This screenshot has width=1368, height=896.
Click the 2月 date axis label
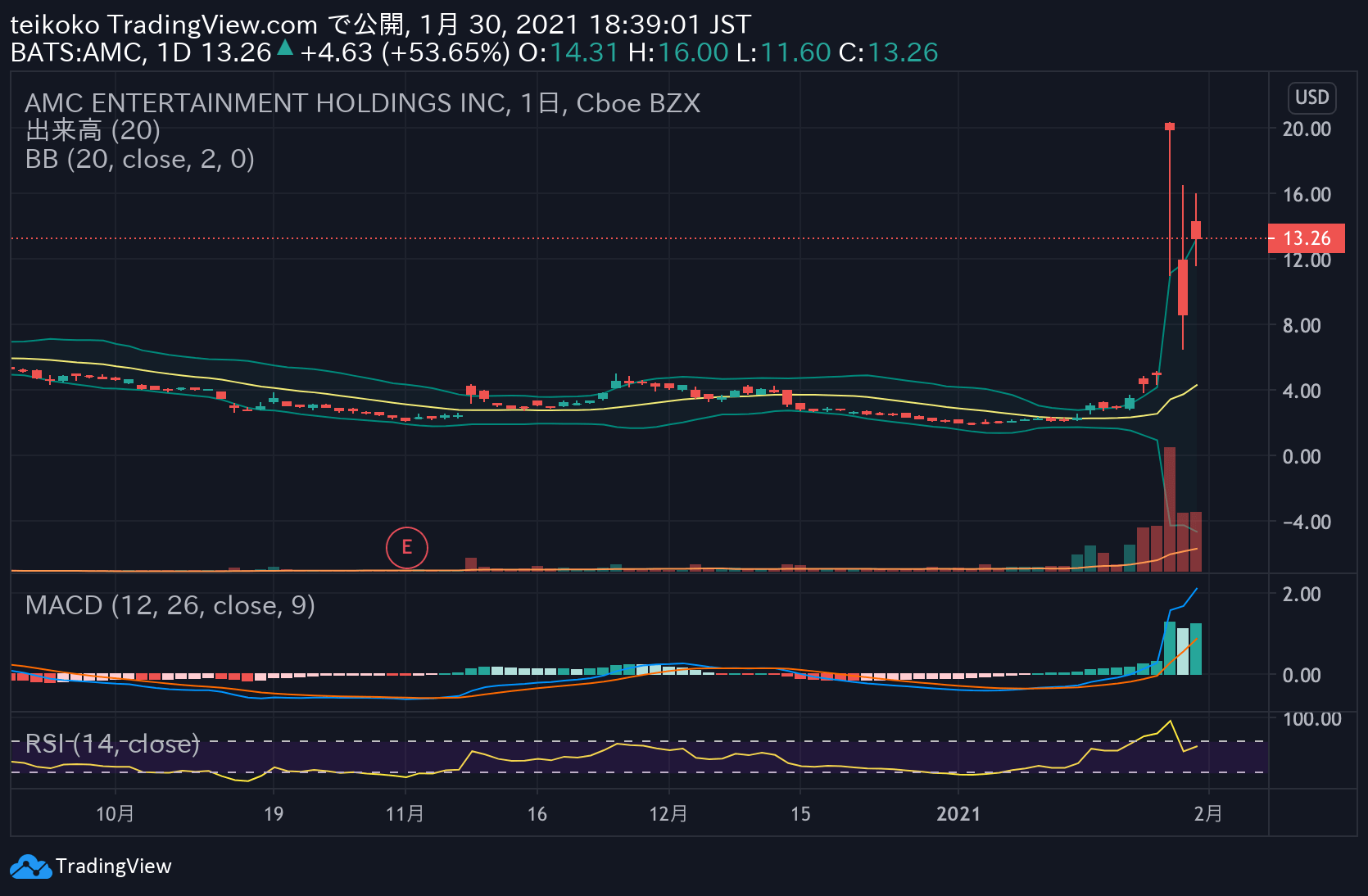click(x=1208, y=814)
